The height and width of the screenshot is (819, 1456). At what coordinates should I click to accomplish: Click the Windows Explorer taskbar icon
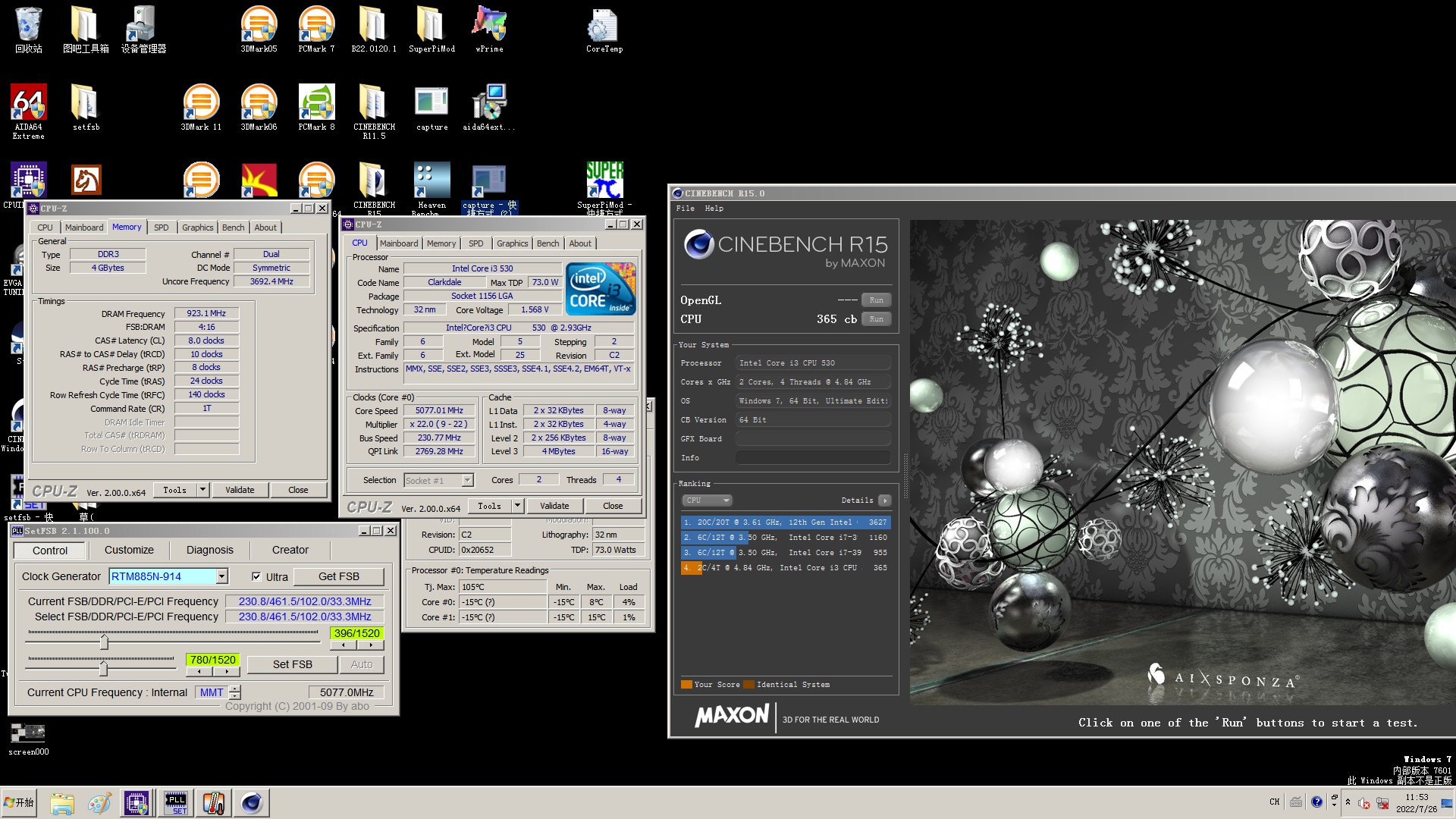click(62, 803)
